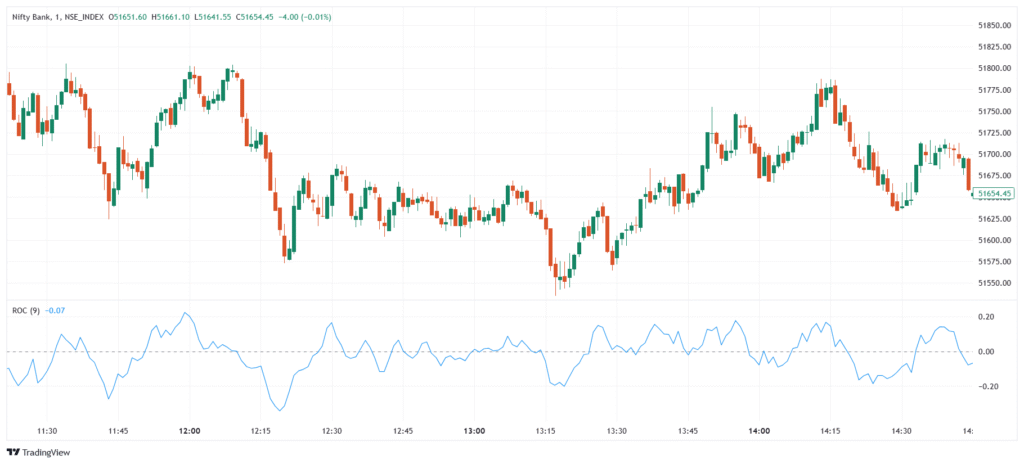Viewport: 1024px width, 464px height.
Task: Click the current price tag 51654.45
Action: 996,192
